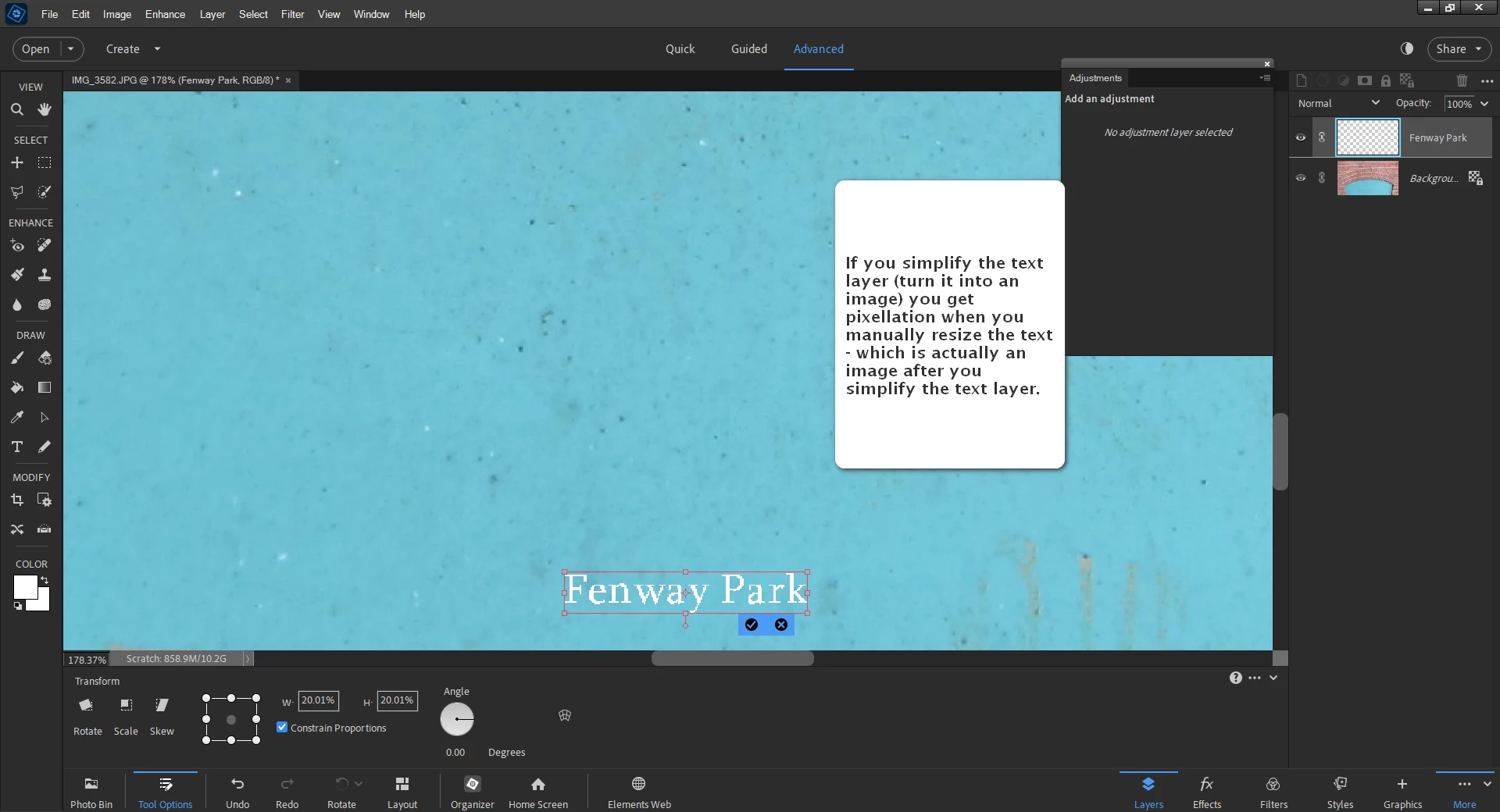
Task: Select the Color Picker eyedropper tool
Action: pos(17,417)
